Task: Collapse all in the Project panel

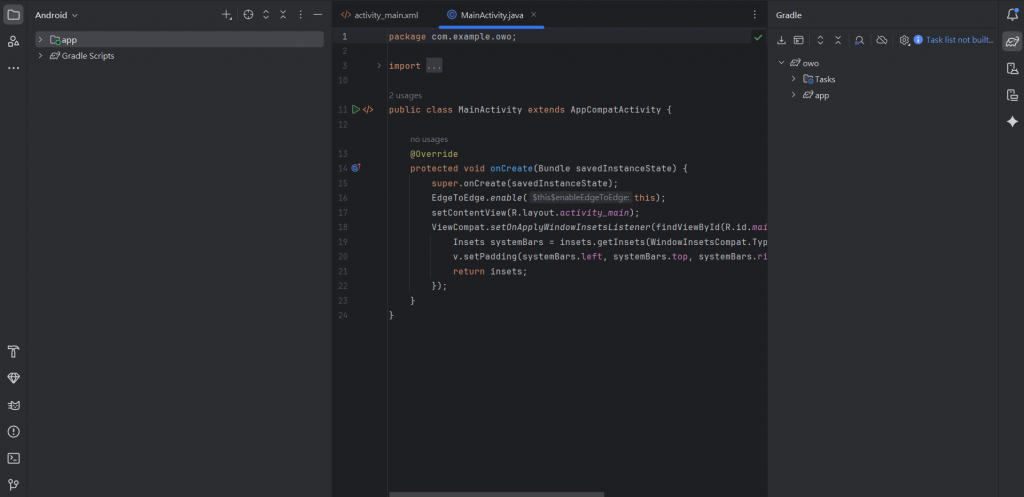Action: click(x=283, y=14)
